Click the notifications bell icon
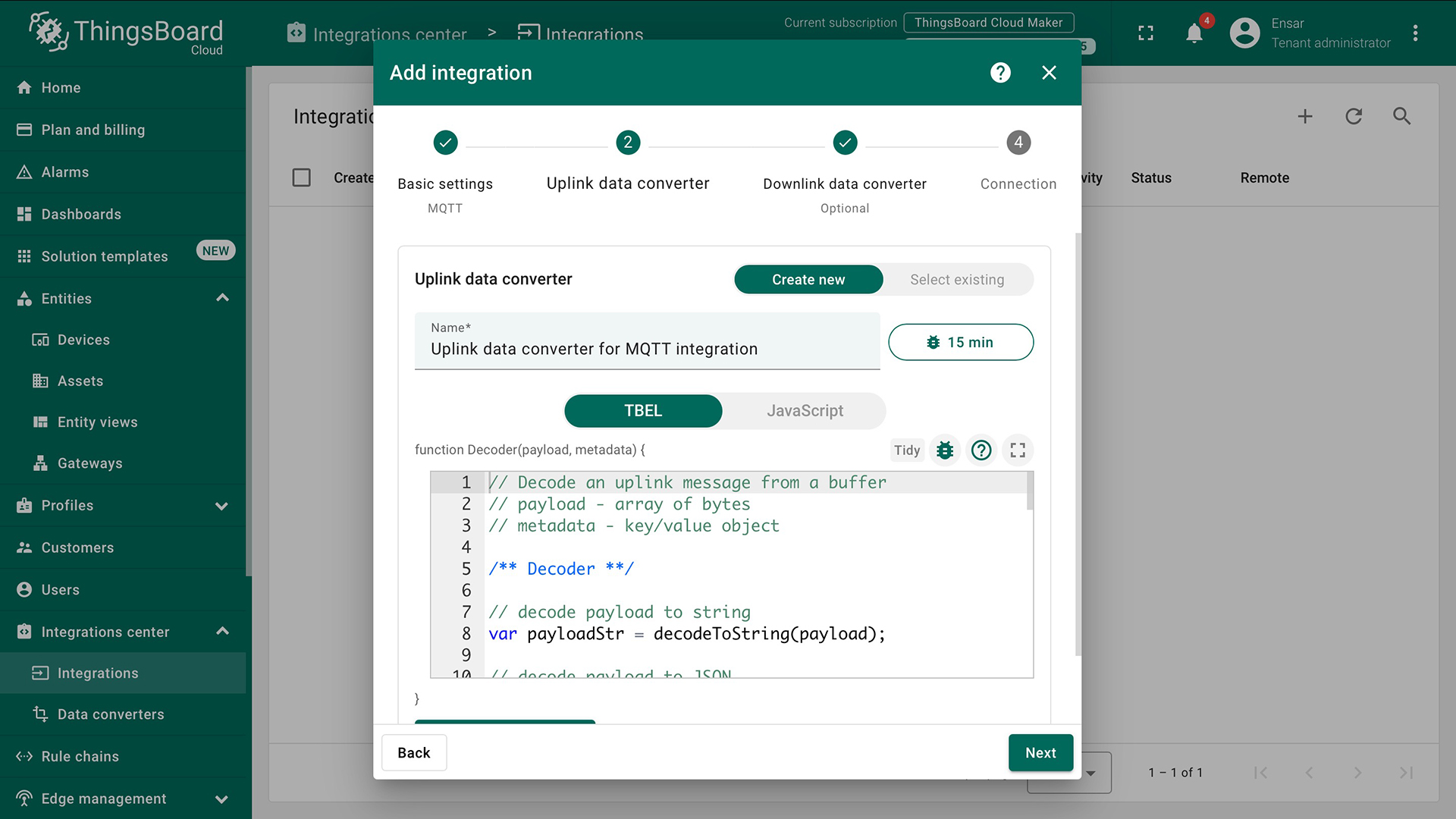 pos(1194,33)
